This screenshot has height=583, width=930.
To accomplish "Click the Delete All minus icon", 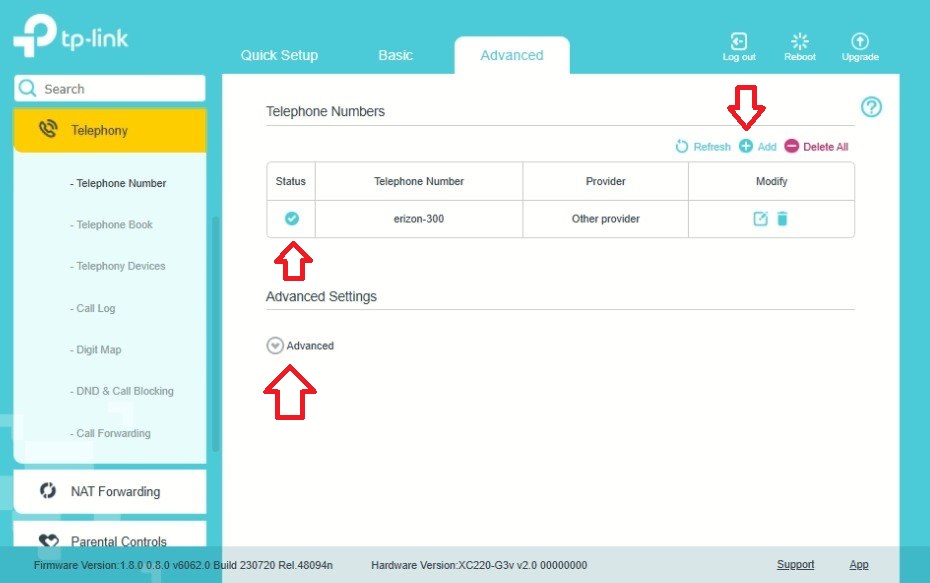I will click(791, 146).
